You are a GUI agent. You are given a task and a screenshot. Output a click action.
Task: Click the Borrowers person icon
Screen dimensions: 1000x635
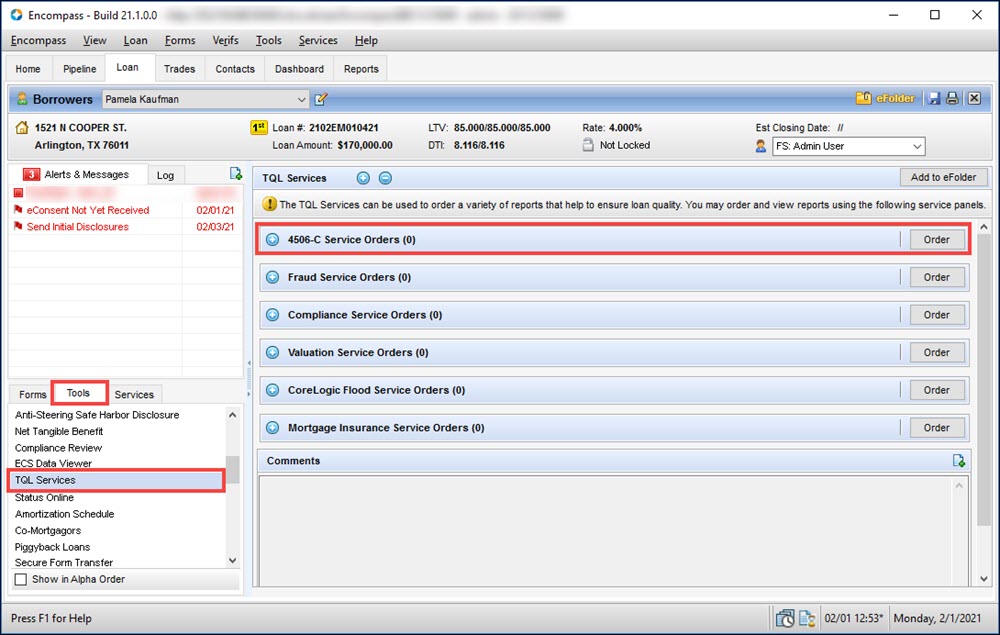pyautogui.click(x=22, y=99)
